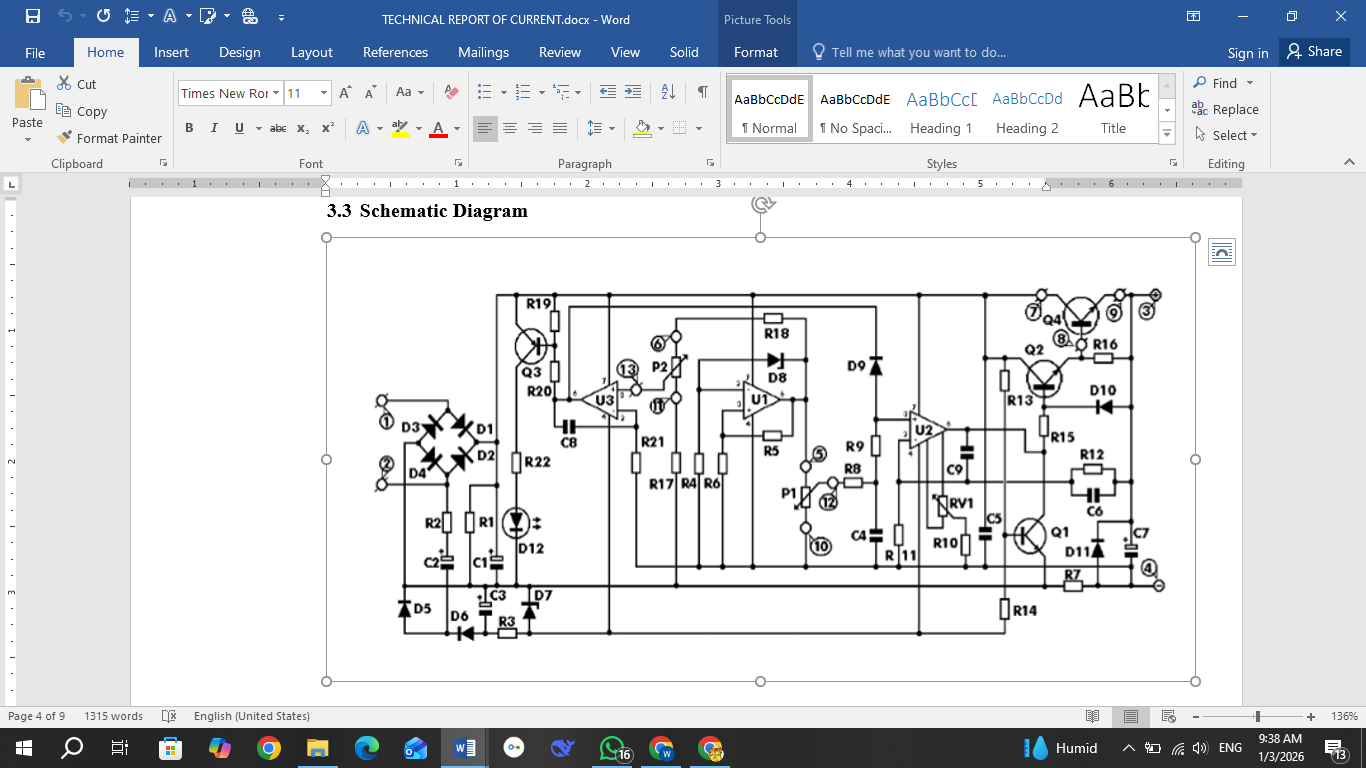Apply the yellow text highlight color

(399, 128)
